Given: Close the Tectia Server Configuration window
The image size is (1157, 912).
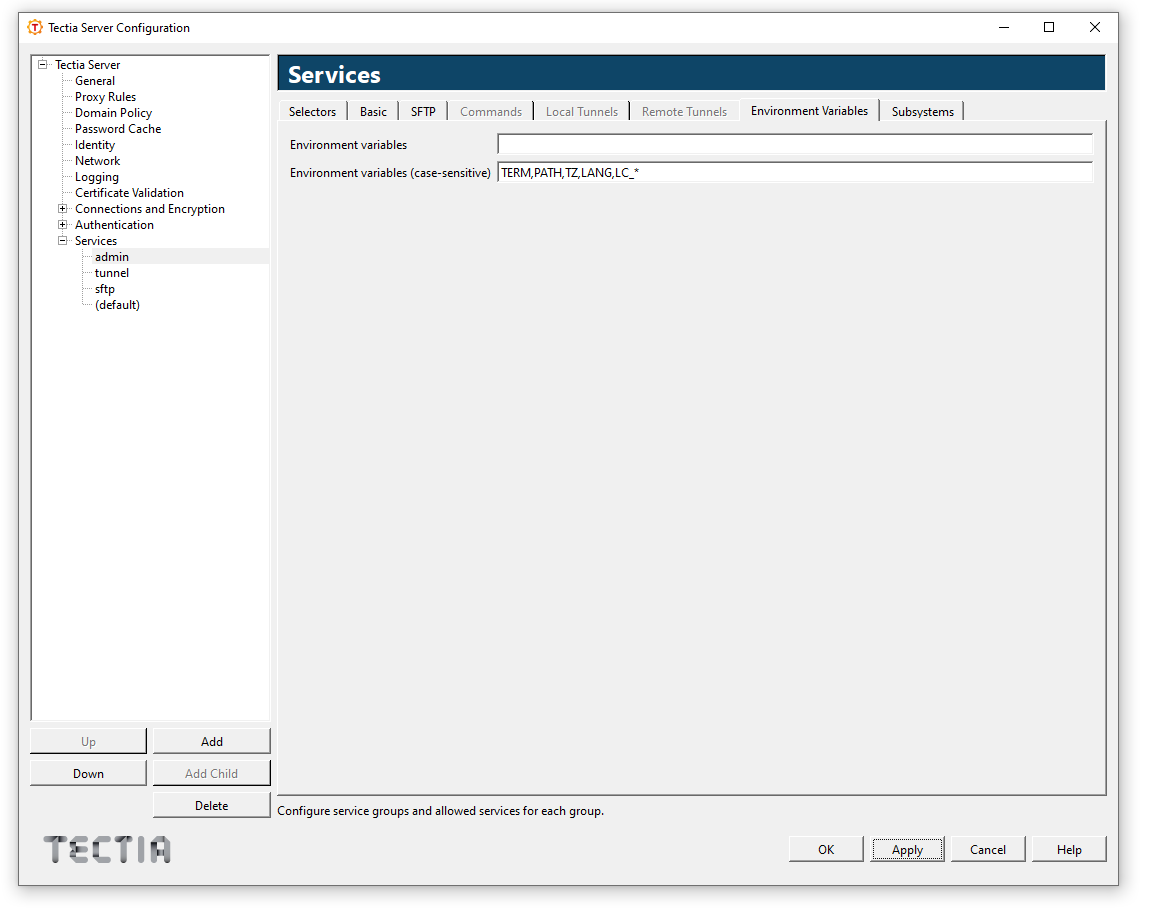Looking at the screenshot, I should tap(1095, 27).
